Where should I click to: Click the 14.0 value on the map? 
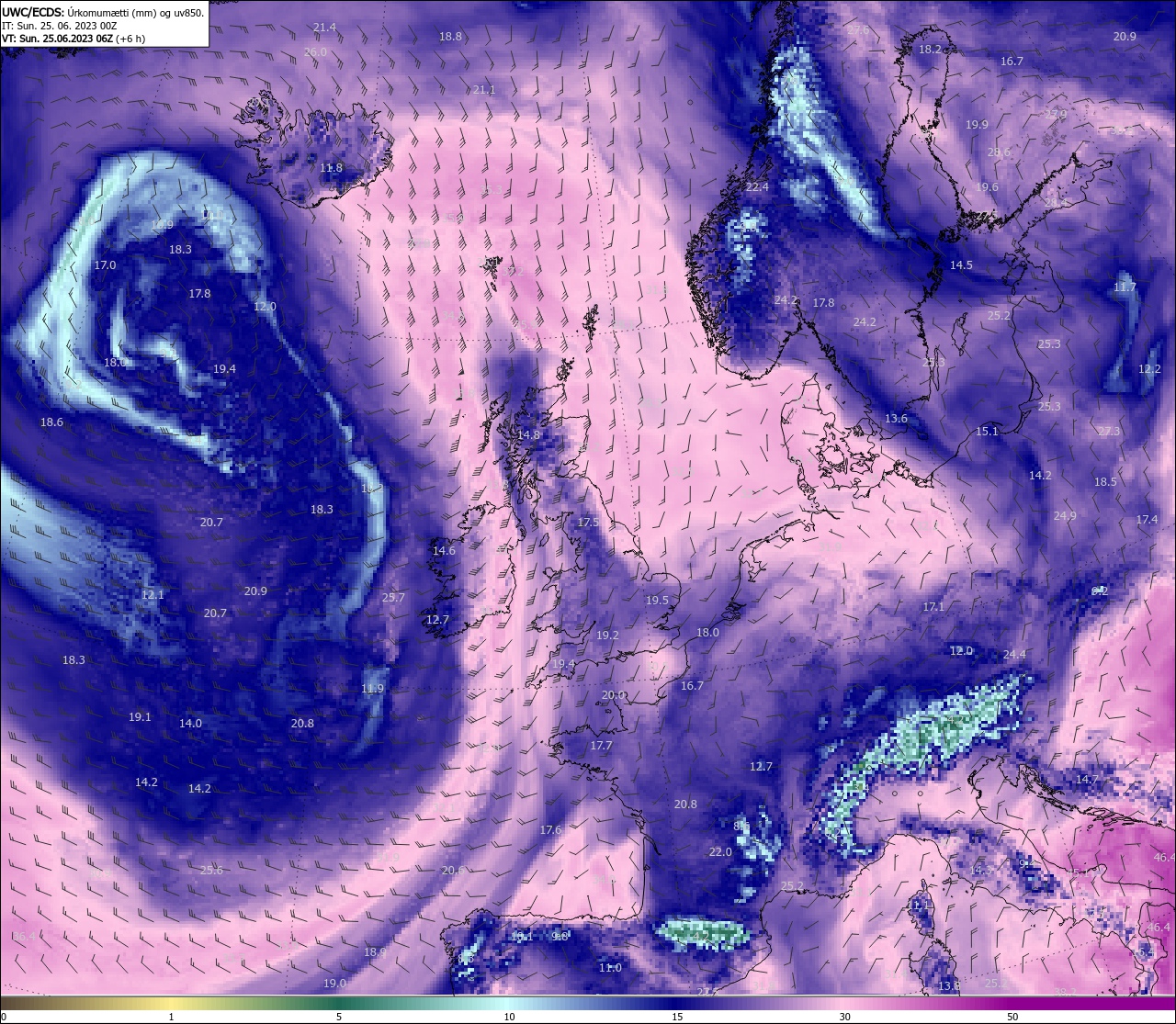click(x=190, y=723)
